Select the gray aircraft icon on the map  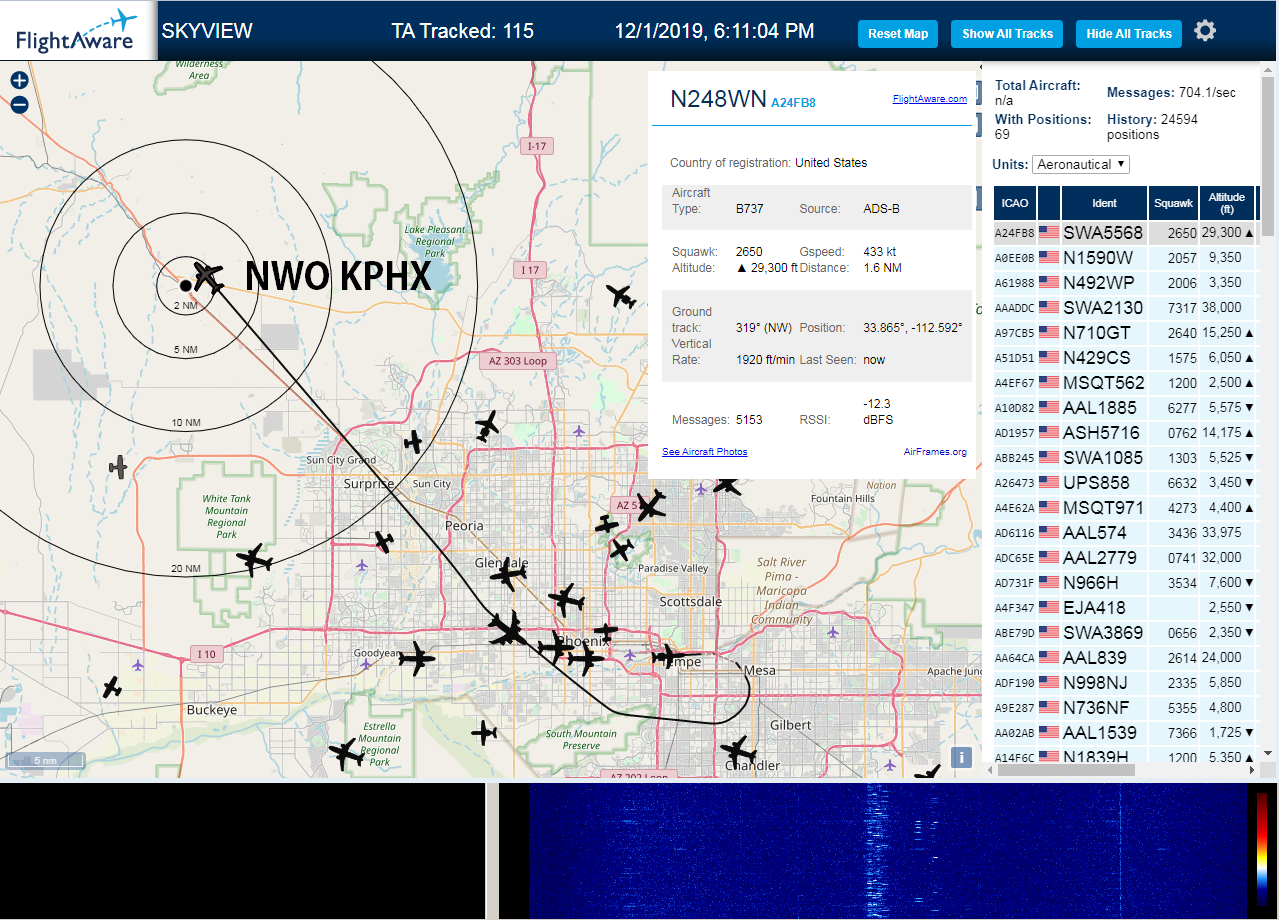119,466
